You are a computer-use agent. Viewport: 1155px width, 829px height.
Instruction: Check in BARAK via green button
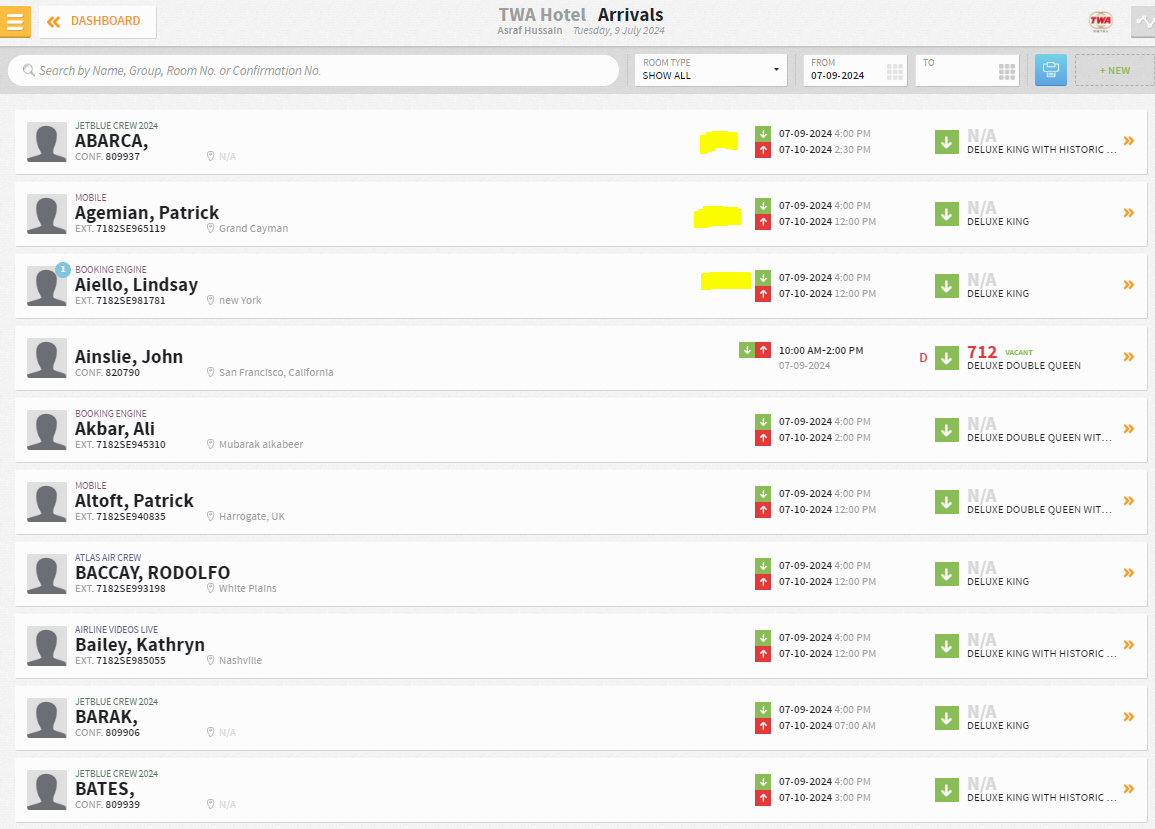(947, 718)
